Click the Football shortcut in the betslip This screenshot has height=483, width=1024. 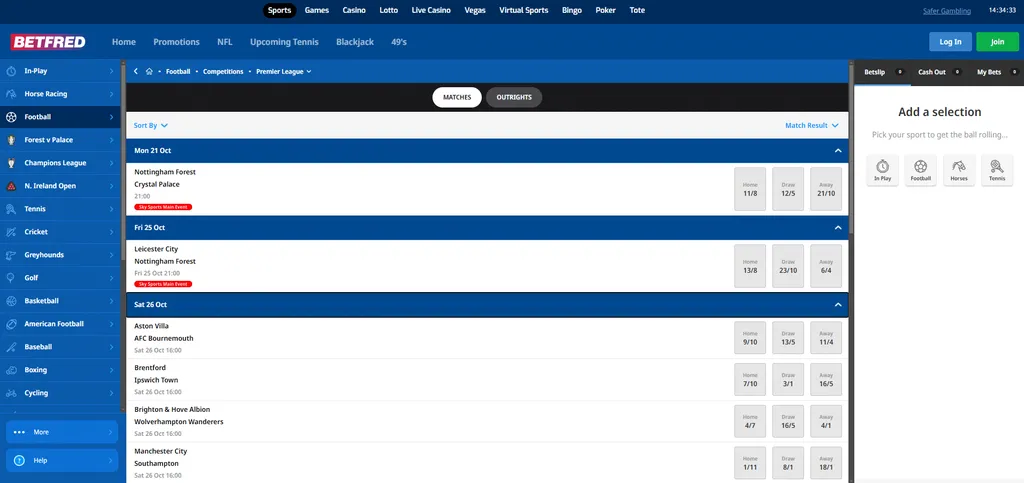click(x=921, y=170)
